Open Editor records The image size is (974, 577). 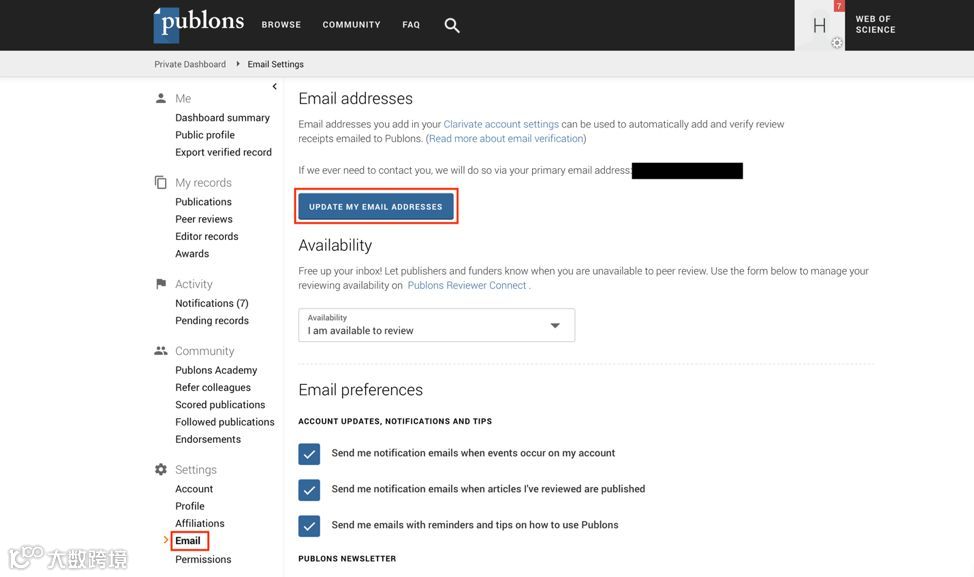point(207,236)
